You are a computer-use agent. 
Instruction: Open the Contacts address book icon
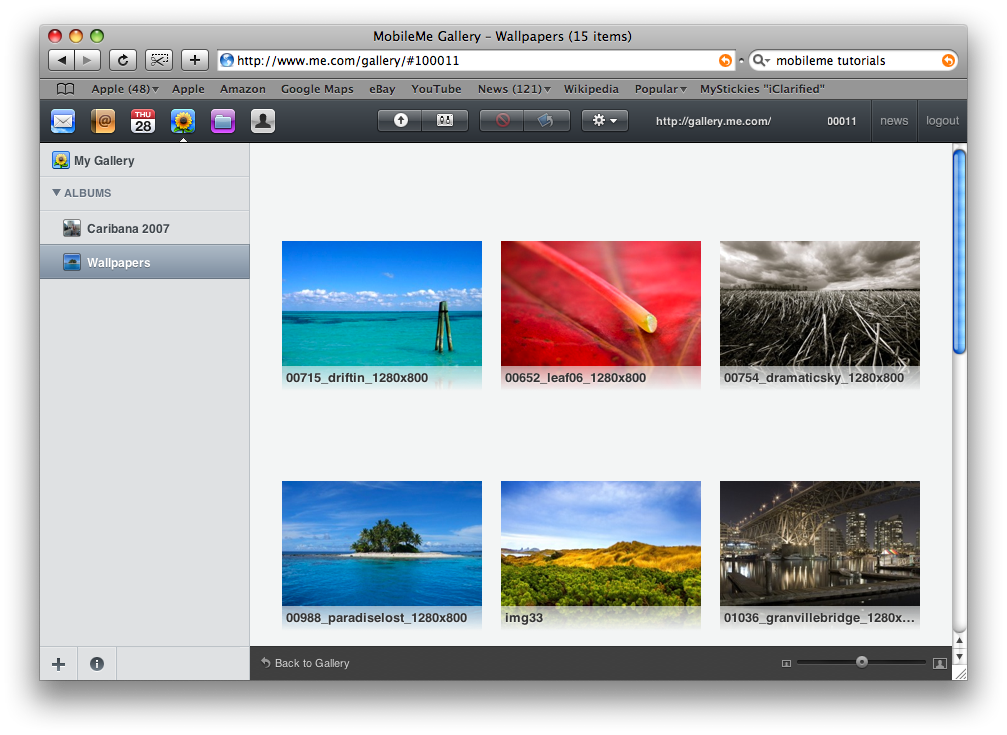[x=103, y=121]
